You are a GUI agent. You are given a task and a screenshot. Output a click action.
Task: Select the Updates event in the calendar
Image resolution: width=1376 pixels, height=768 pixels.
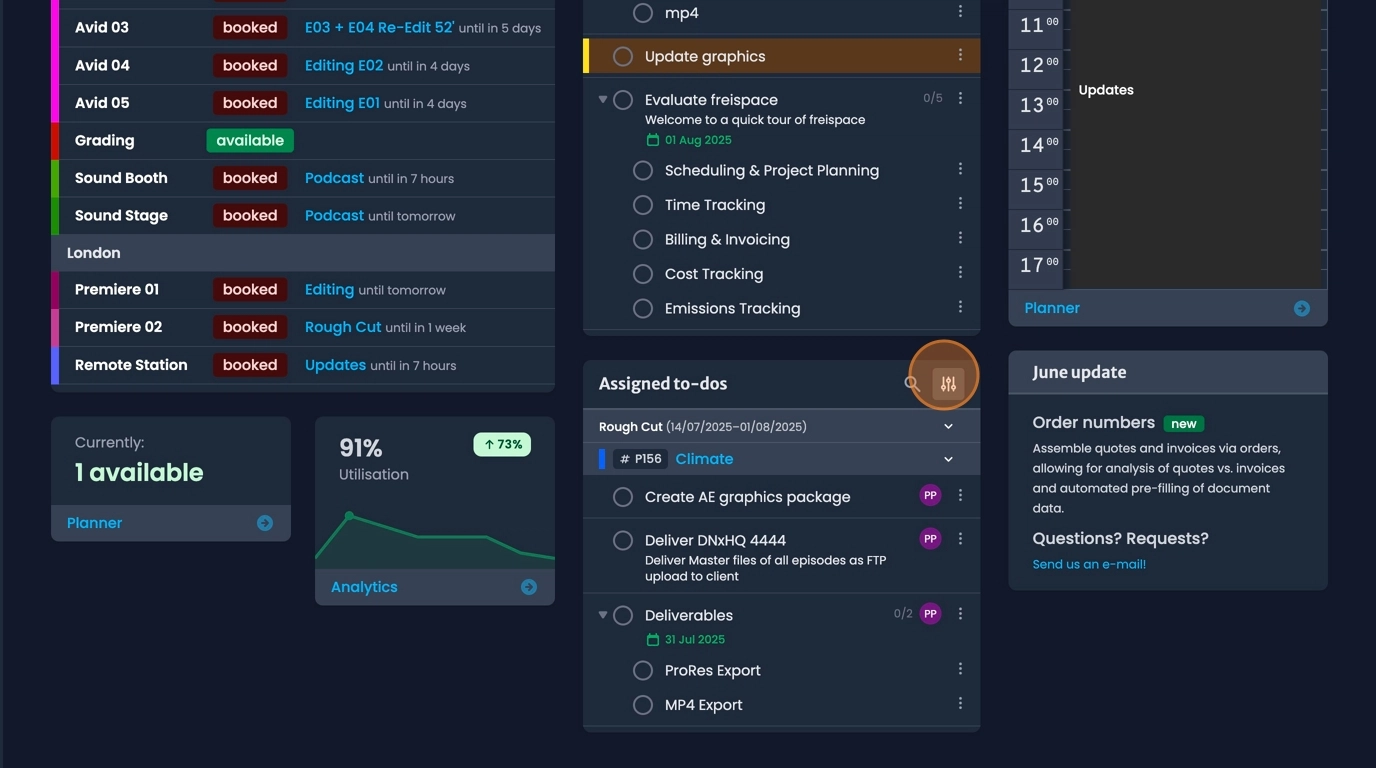1106,90
